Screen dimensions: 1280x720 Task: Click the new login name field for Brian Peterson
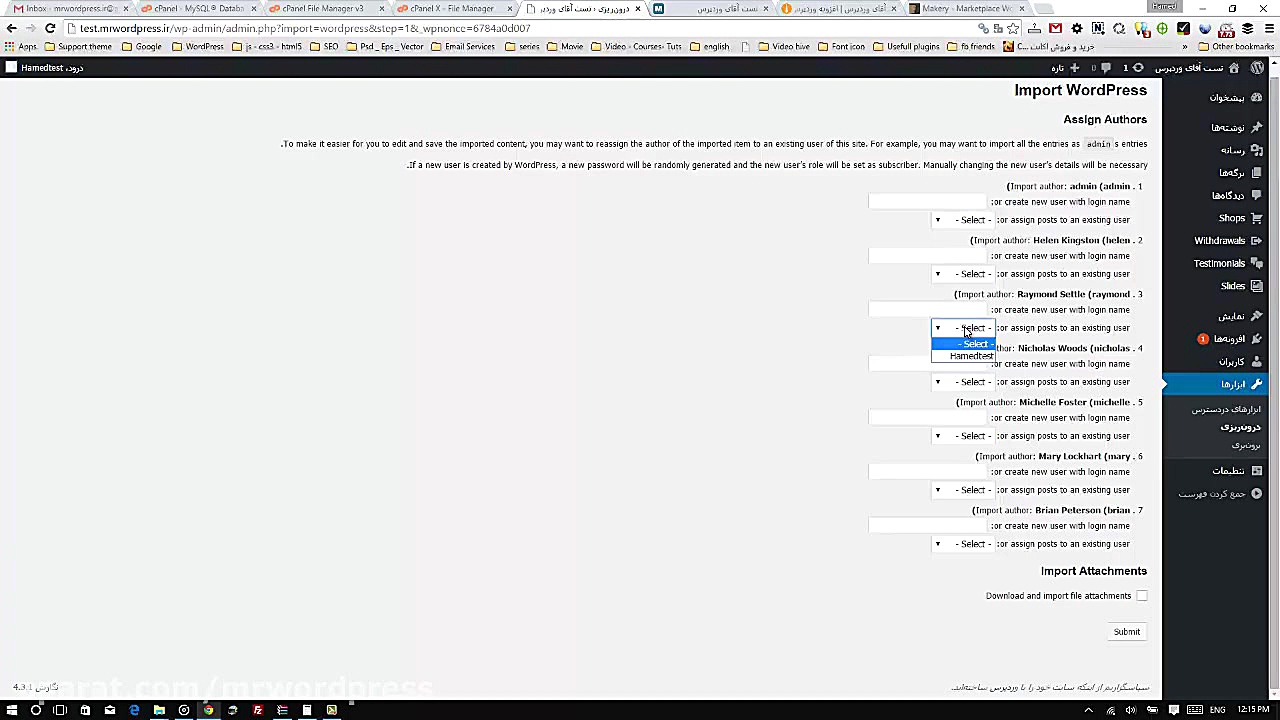[x=928, y=526]
